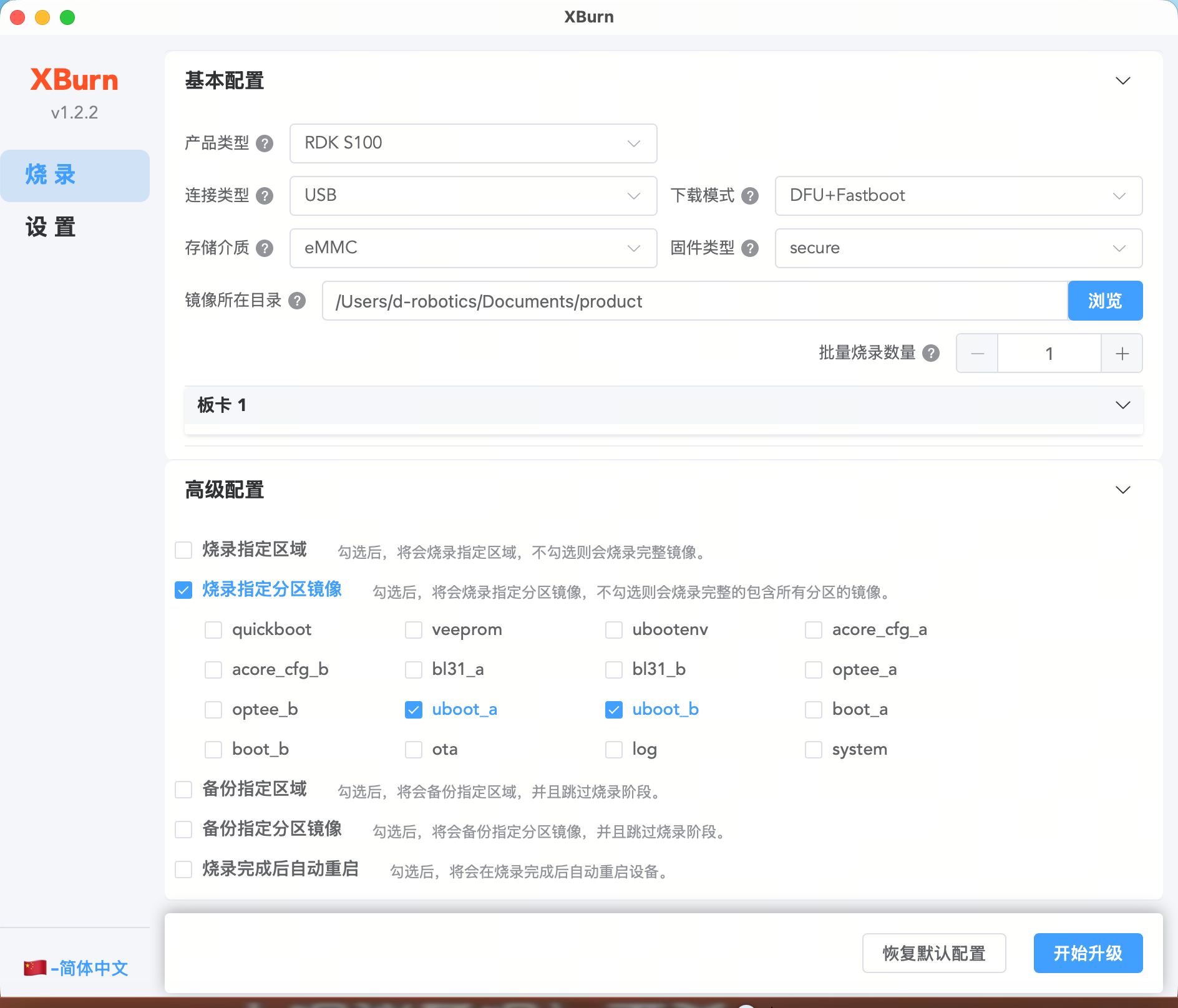Decrease batch burn count with minus
The image size is (1178, 1008).
[x=977, y=354]
